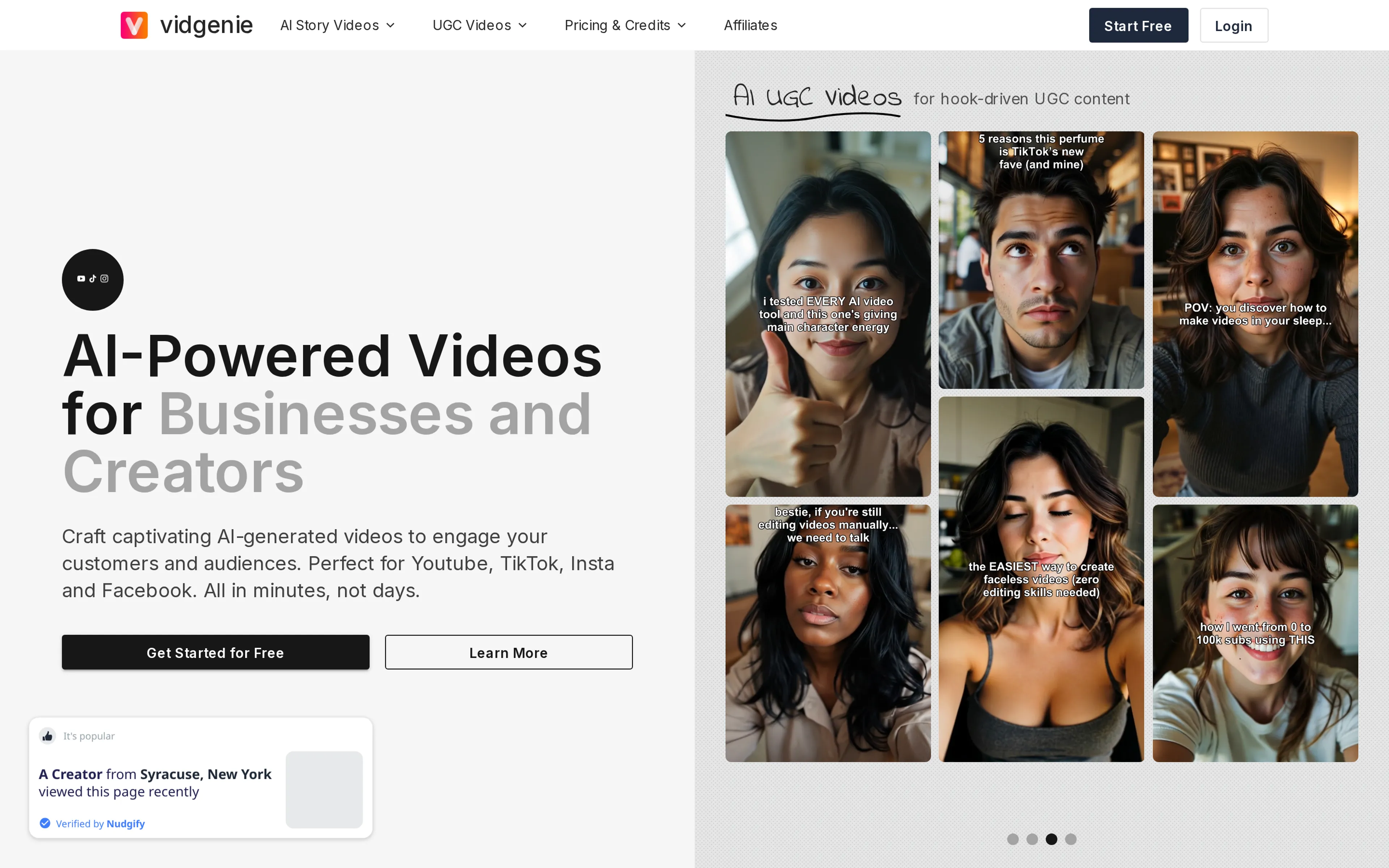Select the second carousel dot

pyautogui.click(x=1032, y=839)
